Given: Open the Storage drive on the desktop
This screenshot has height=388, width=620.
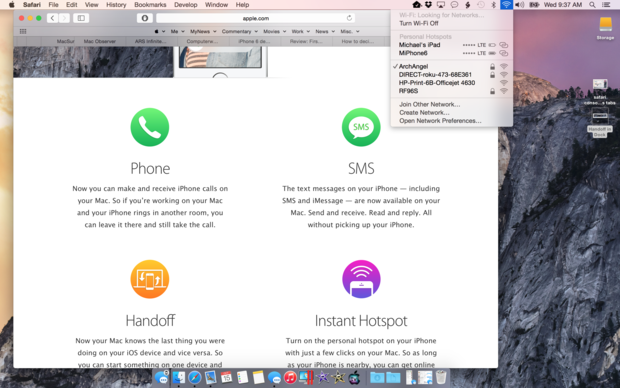Looking at the screenshot, I should coord(605,28).
